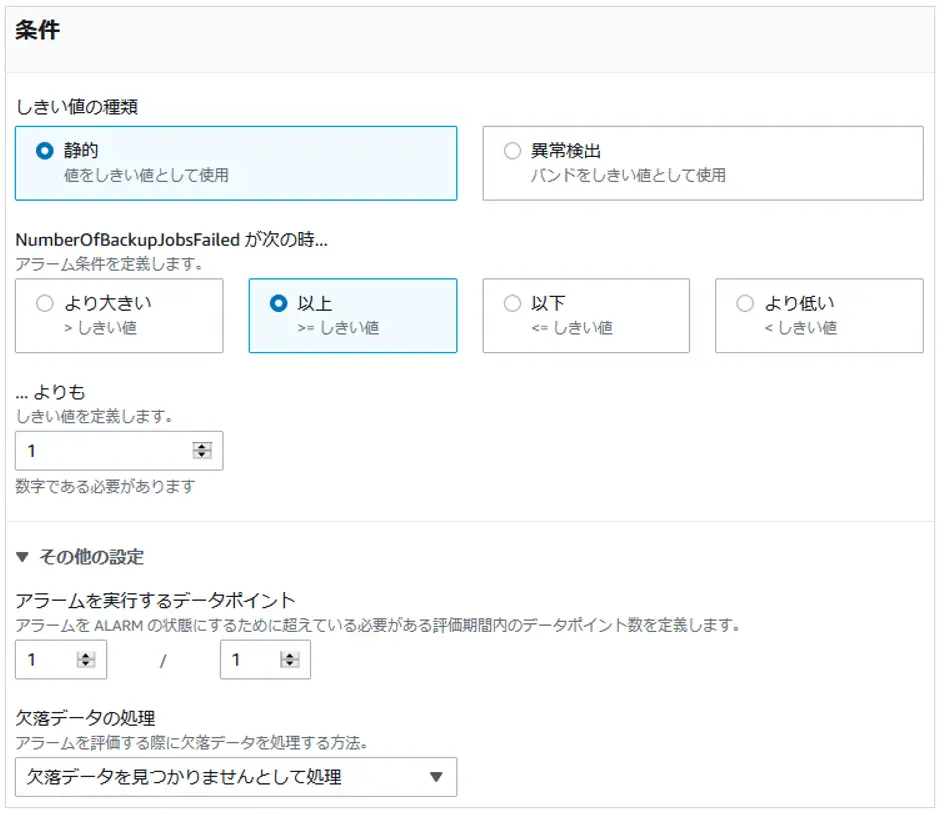Click the 異常検出 option card description text

click(628, 175)
